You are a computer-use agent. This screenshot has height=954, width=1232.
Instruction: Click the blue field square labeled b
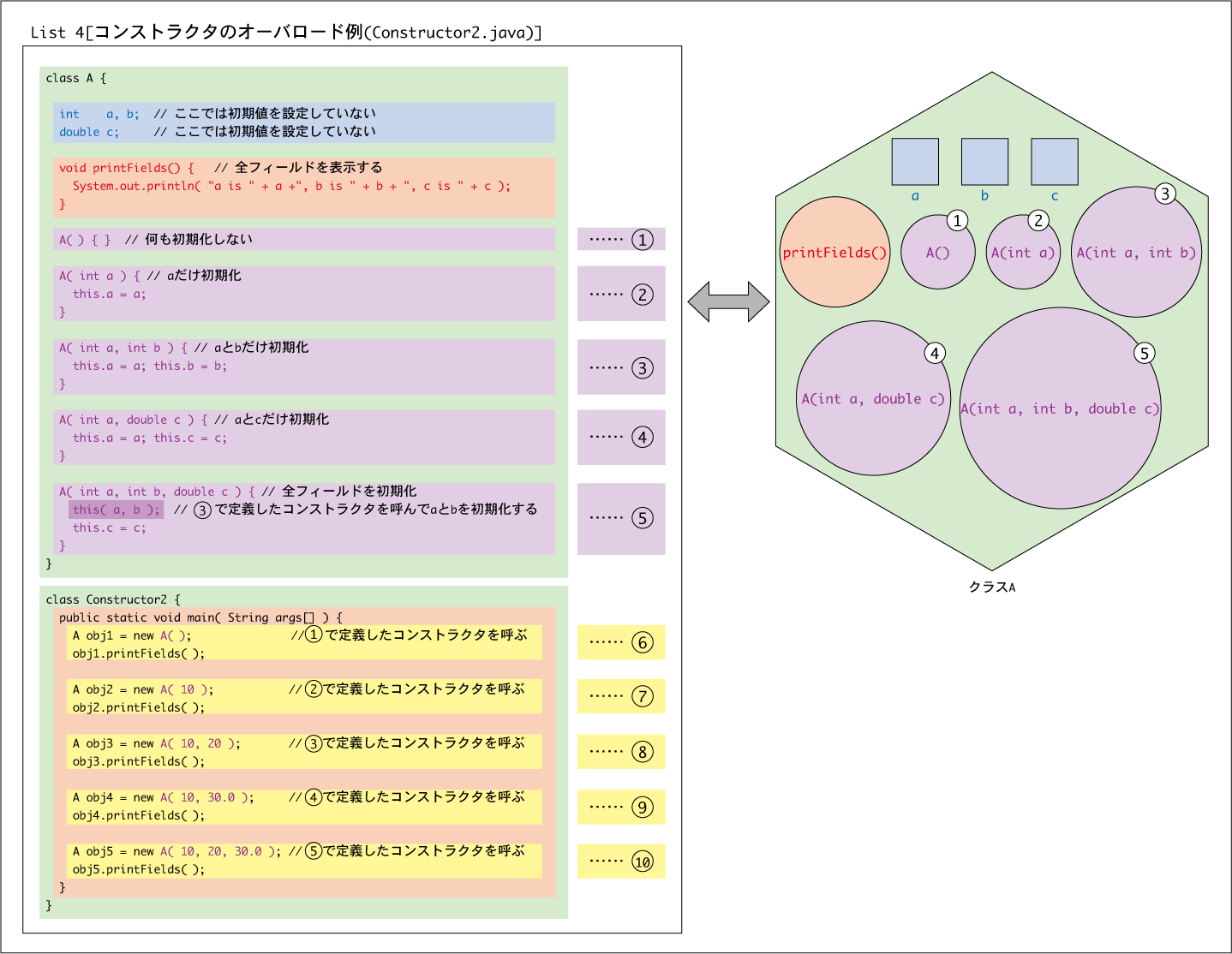coord(984,162)
